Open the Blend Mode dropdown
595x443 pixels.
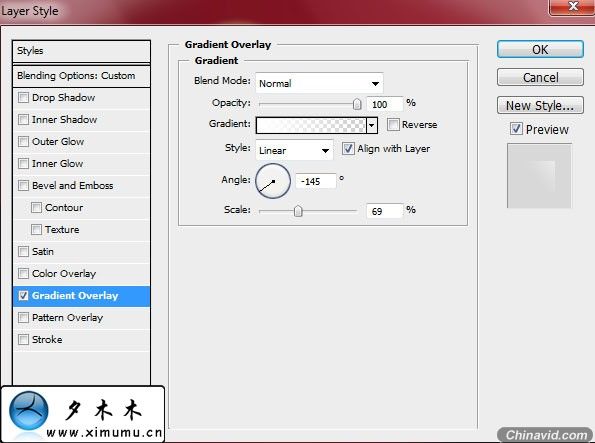click(x=319, y=83)
